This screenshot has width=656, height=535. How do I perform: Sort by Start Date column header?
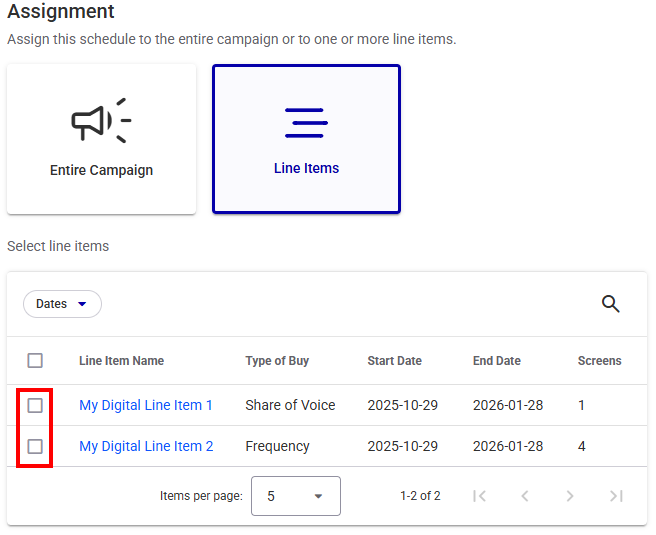point(394,361)
